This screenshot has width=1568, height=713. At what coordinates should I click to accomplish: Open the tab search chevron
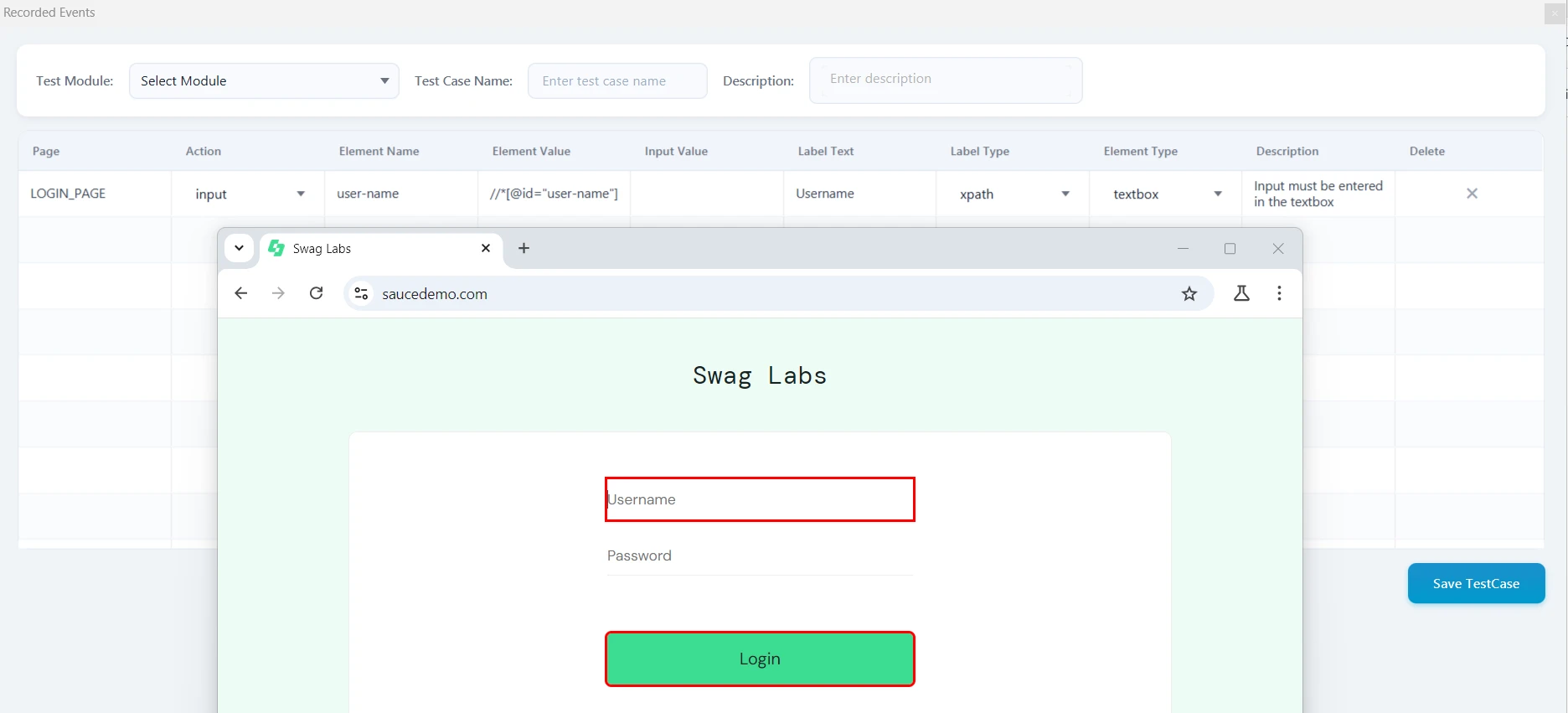pyautogui.click(x=239, y=248)
